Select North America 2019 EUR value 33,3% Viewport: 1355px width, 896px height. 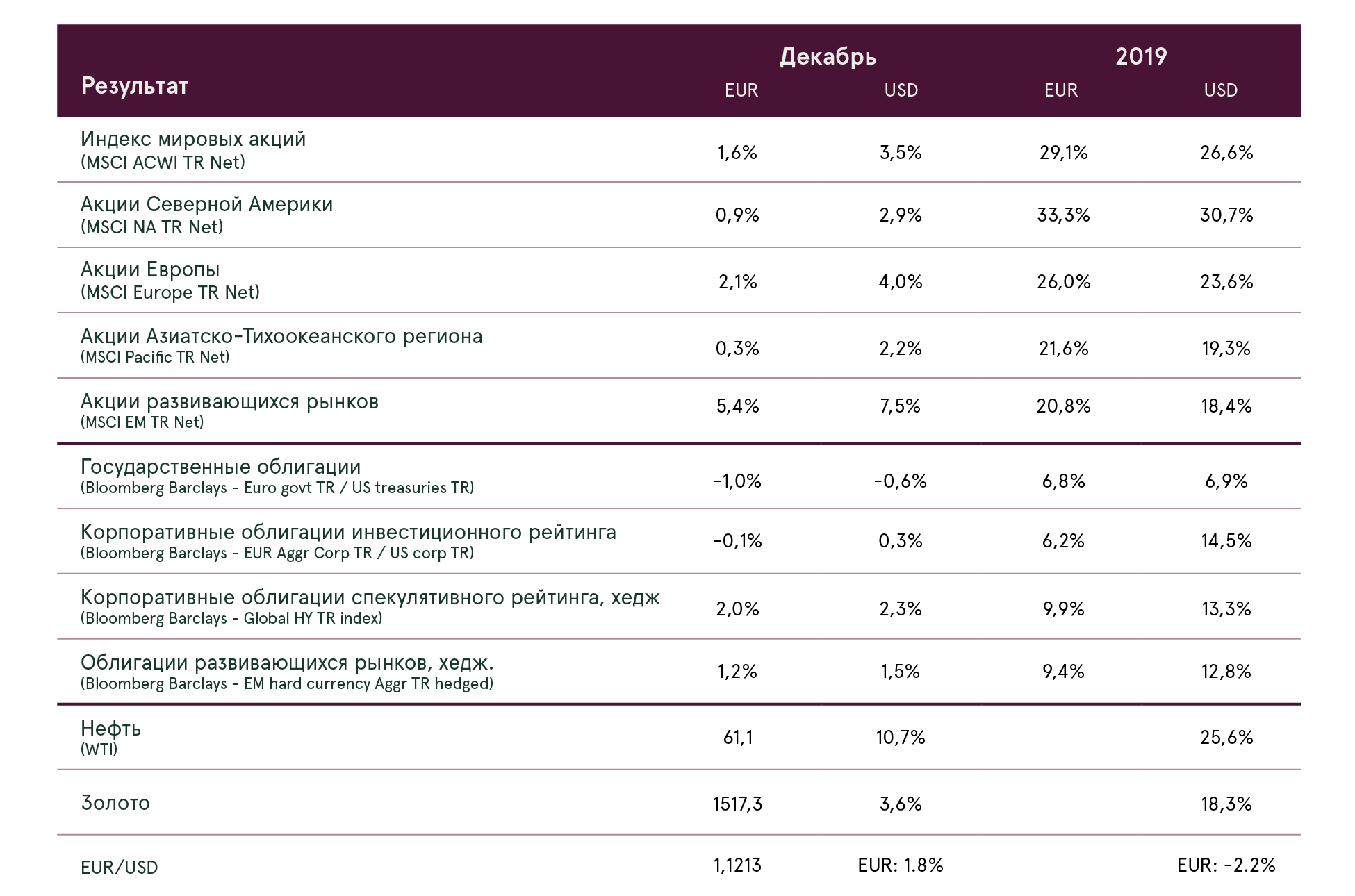tap(1063, 215)
